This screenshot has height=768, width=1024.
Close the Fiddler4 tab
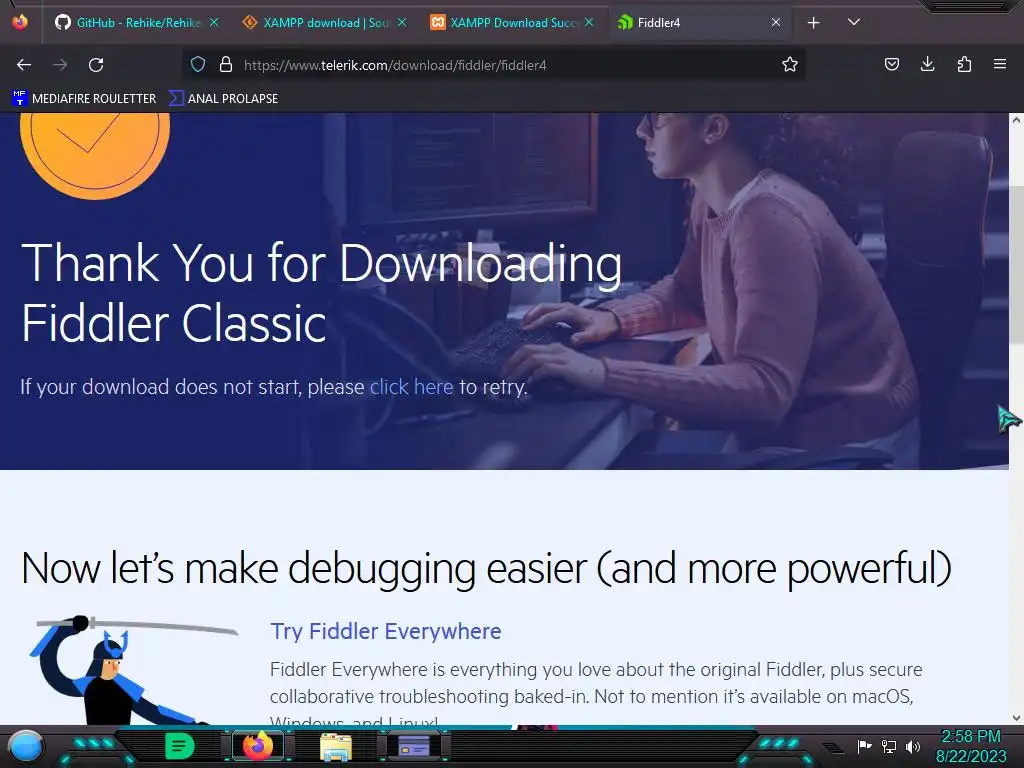coord(776,22)
